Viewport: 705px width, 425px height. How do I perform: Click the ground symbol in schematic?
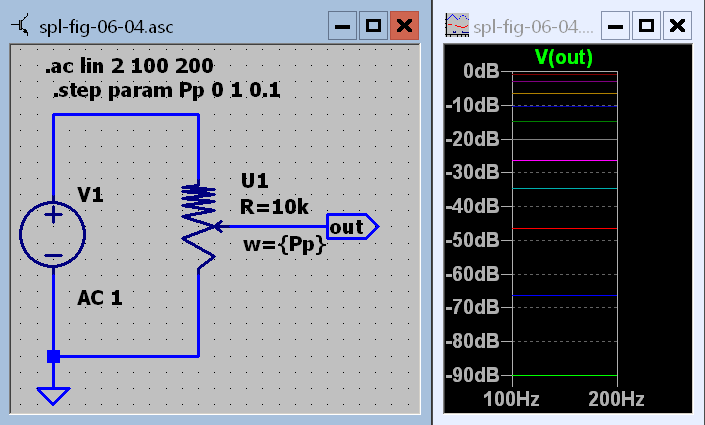[53, 394]
